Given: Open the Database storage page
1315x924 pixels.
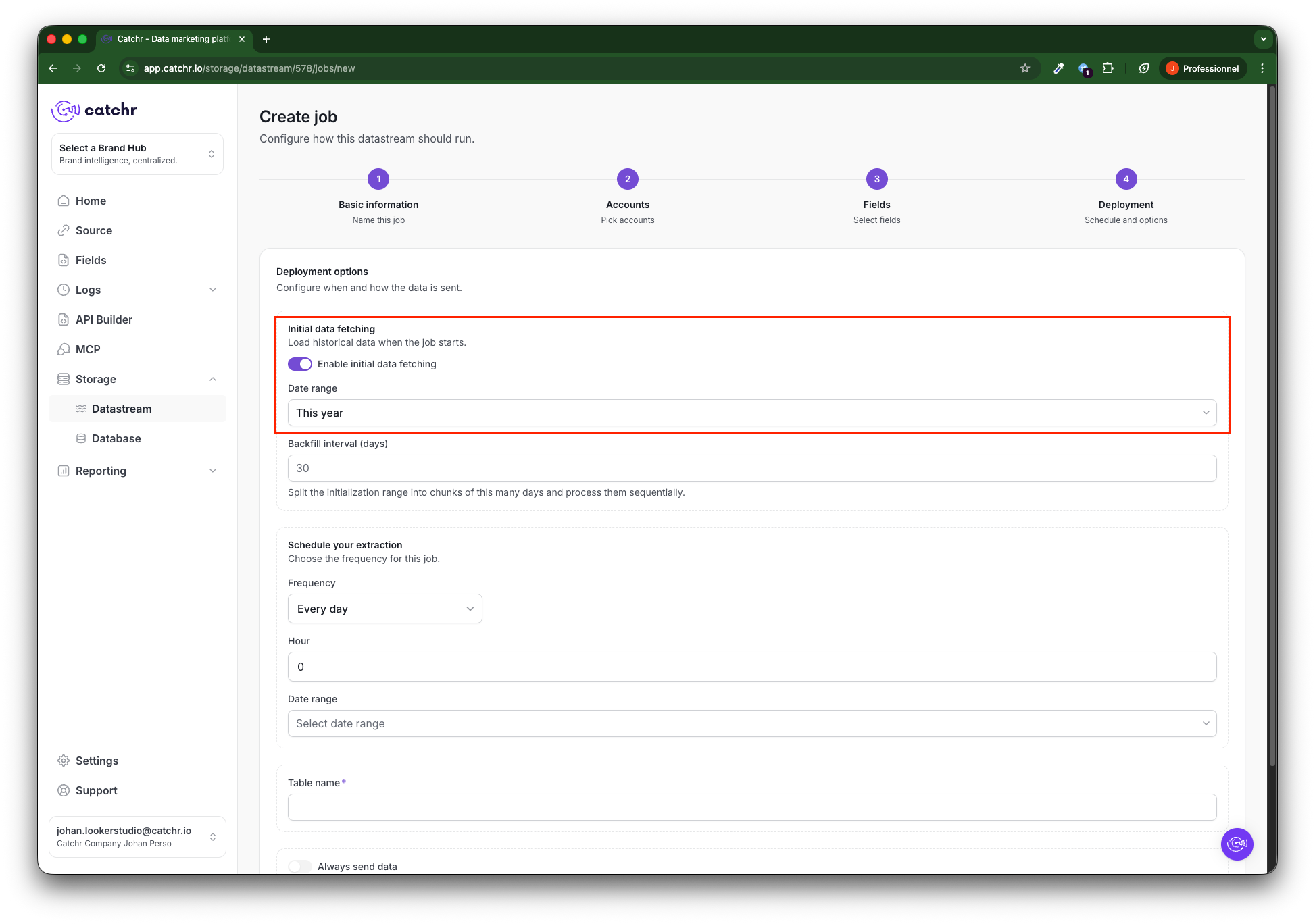Looking at the screenshot, I should point(116,438).
